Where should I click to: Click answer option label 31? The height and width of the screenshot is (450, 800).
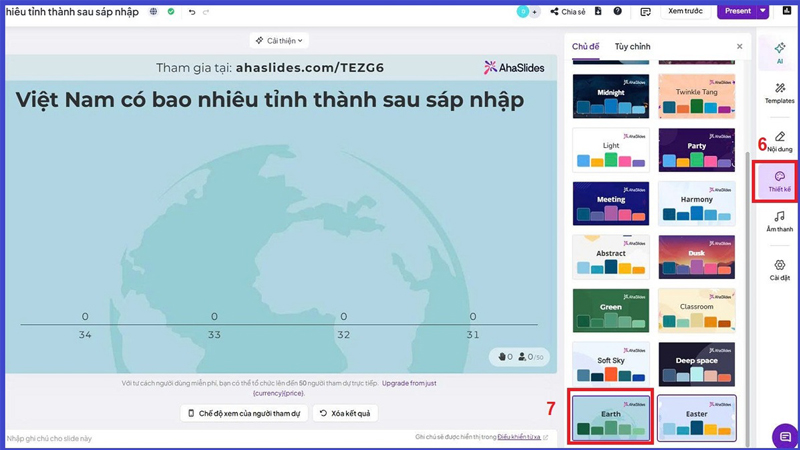[473, 335]
